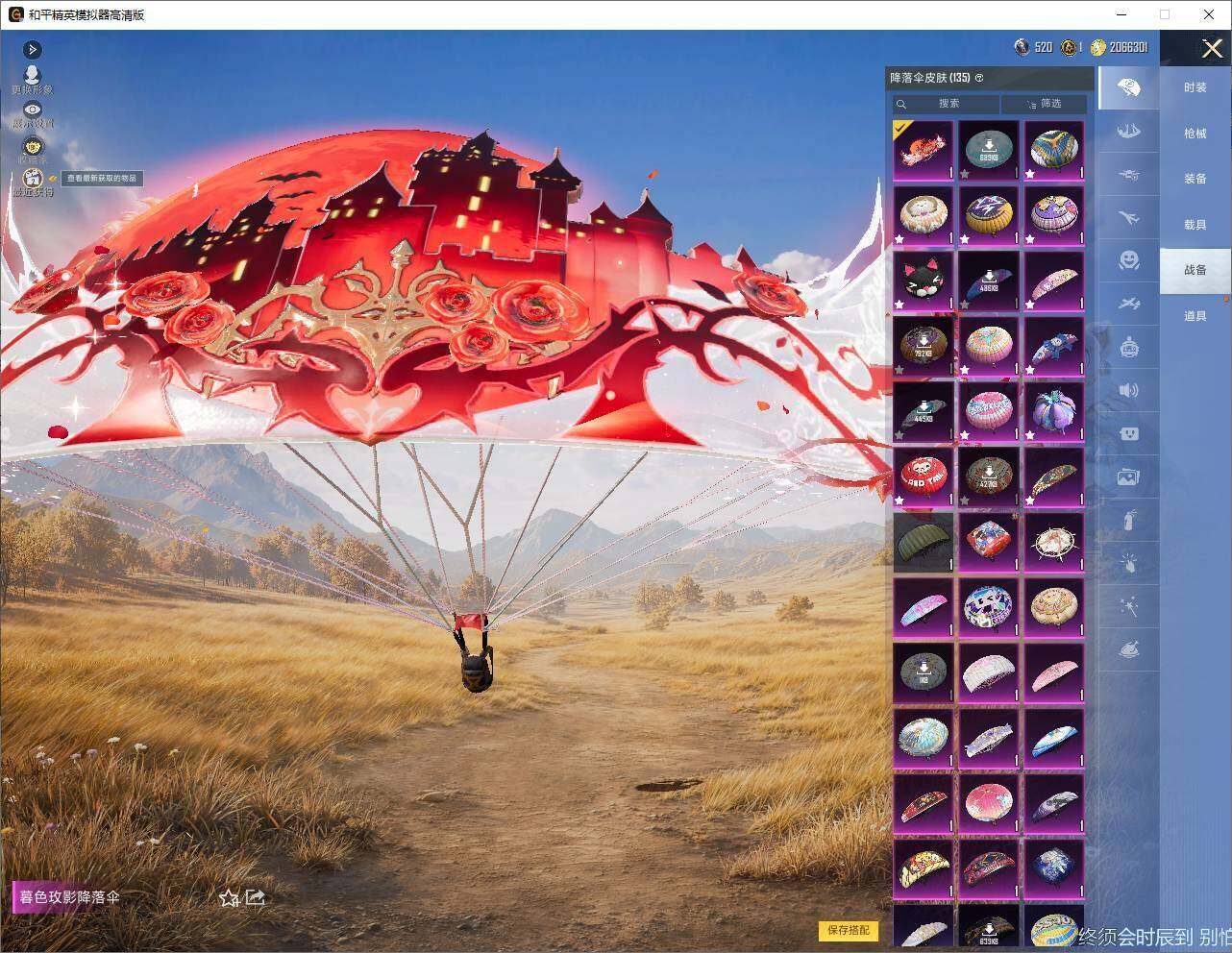1232x953 pixels.
Task: Select the drone category icon
Action: pos(1129,175)
